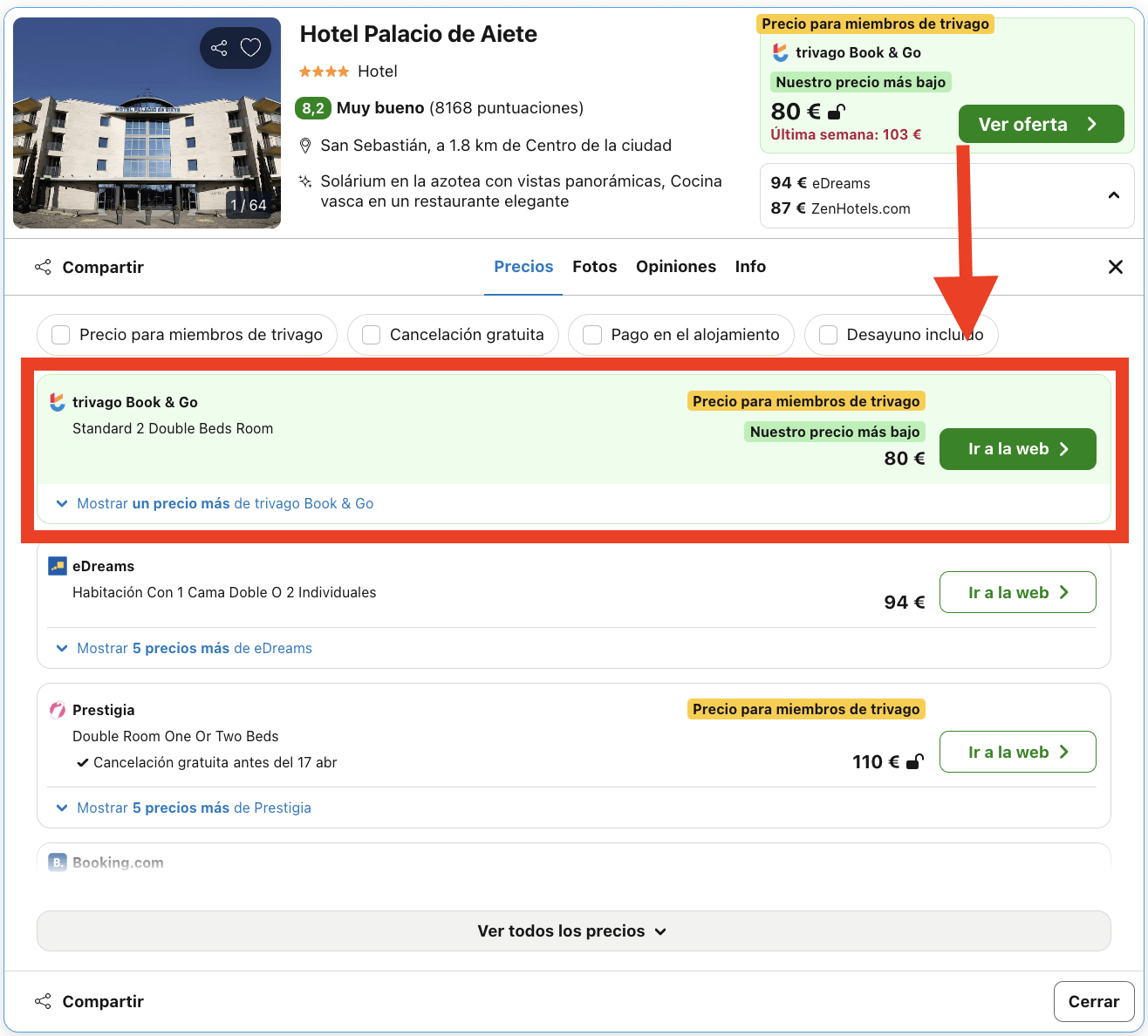Screen dimensions: 1148x1036
Task: Click the location pin icon beside San Sebastián
Action: coord(305,146)
